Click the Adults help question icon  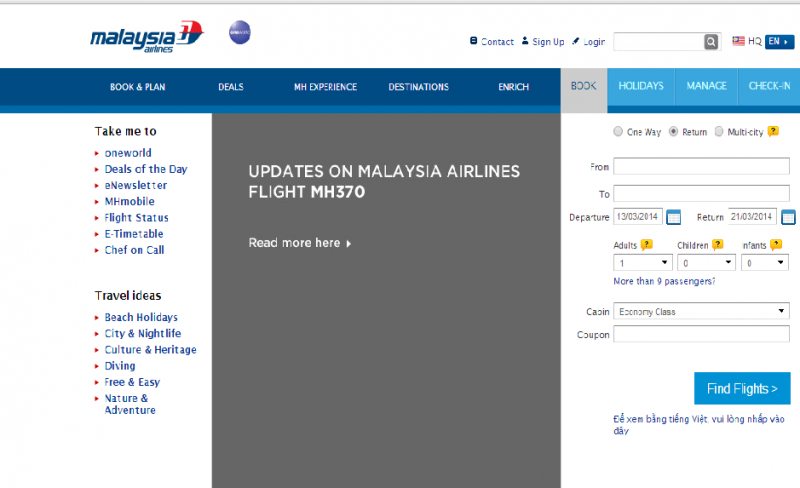(x=646, y=245)
